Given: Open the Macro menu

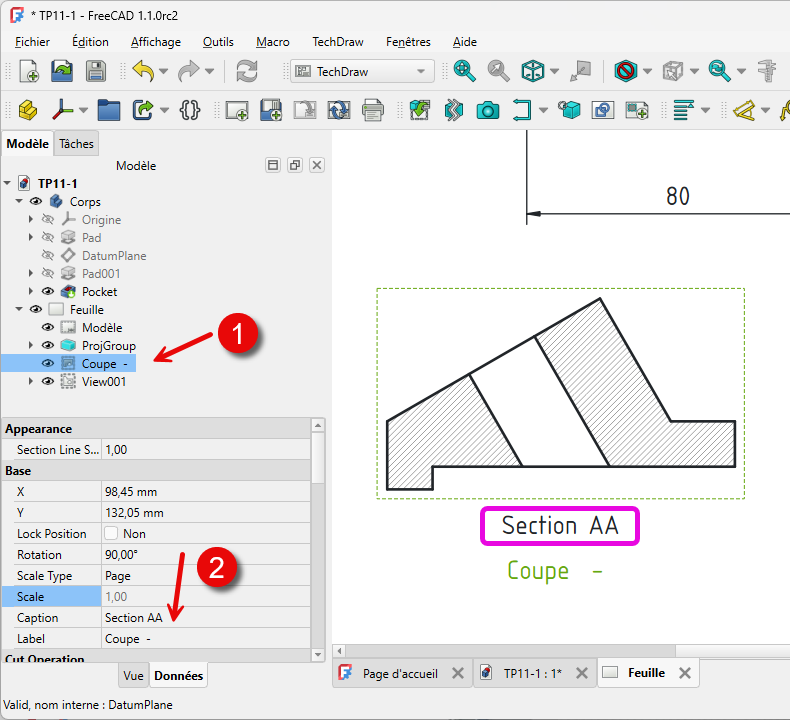Looking at the screenshot, I should (272, 42).
